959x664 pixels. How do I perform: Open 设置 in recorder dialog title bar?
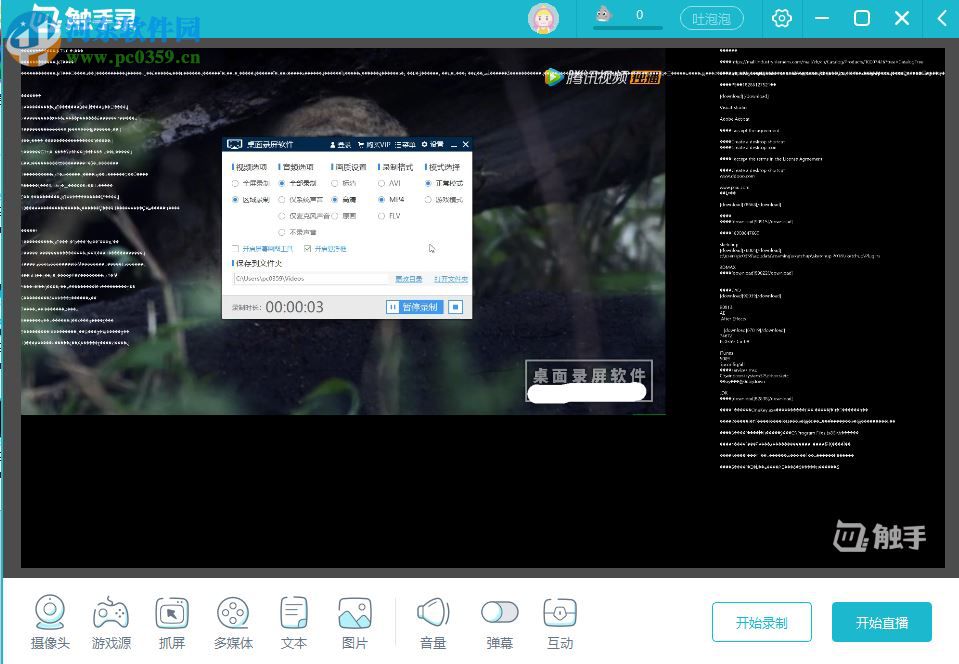coord(432,144)
